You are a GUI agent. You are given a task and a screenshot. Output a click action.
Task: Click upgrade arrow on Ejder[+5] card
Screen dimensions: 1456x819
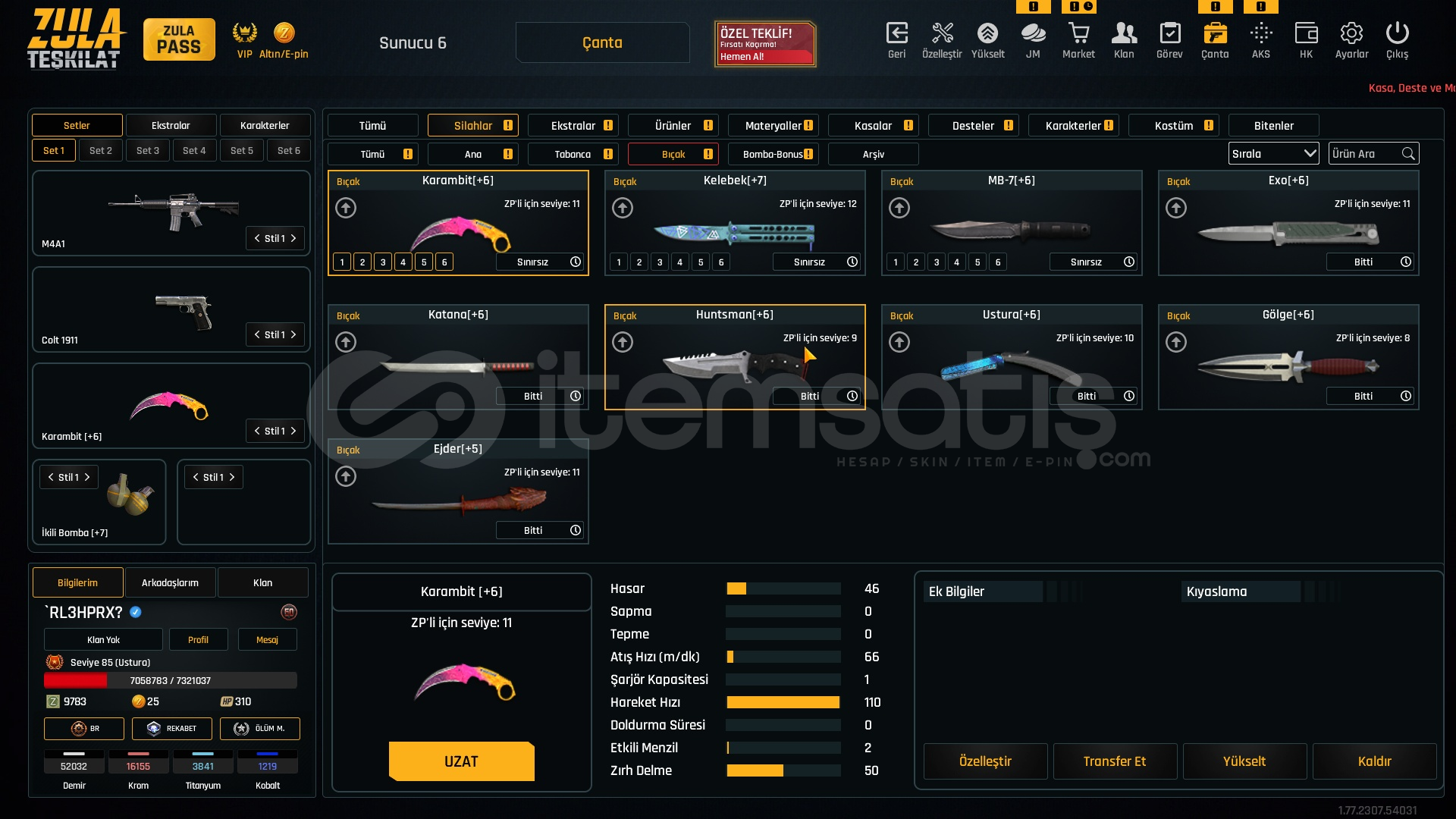pos(346,476)
